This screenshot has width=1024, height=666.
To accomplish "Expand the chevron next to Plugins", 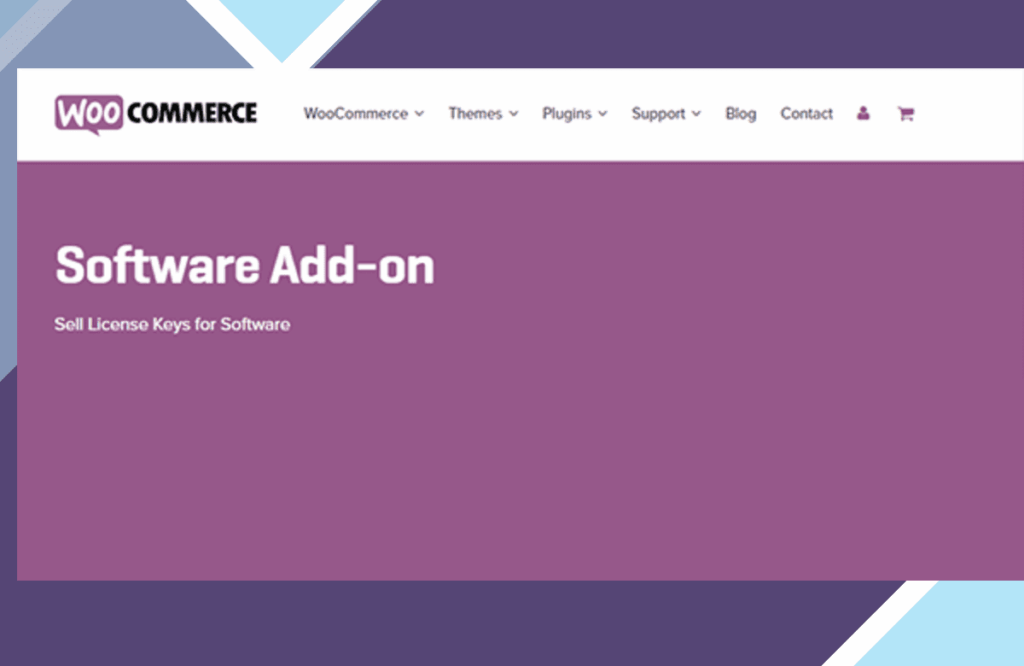I will 603,114.
